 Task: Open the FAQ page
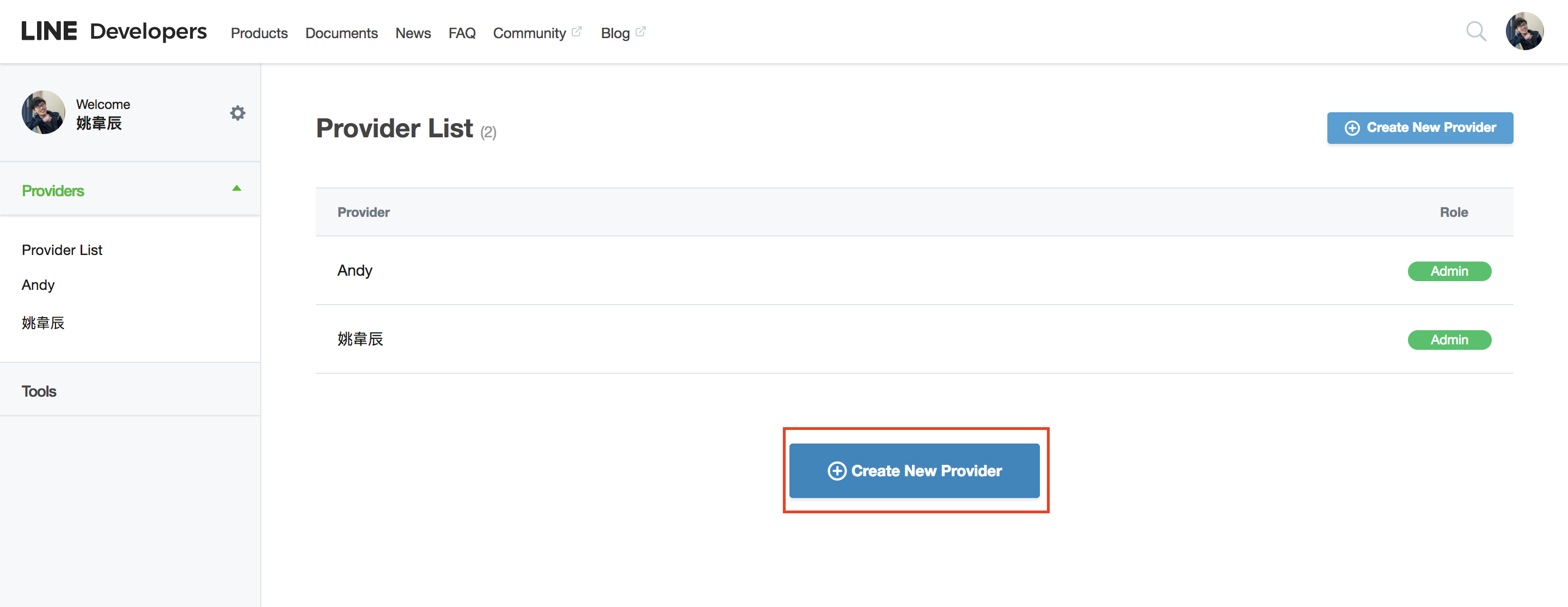point(462,33)
